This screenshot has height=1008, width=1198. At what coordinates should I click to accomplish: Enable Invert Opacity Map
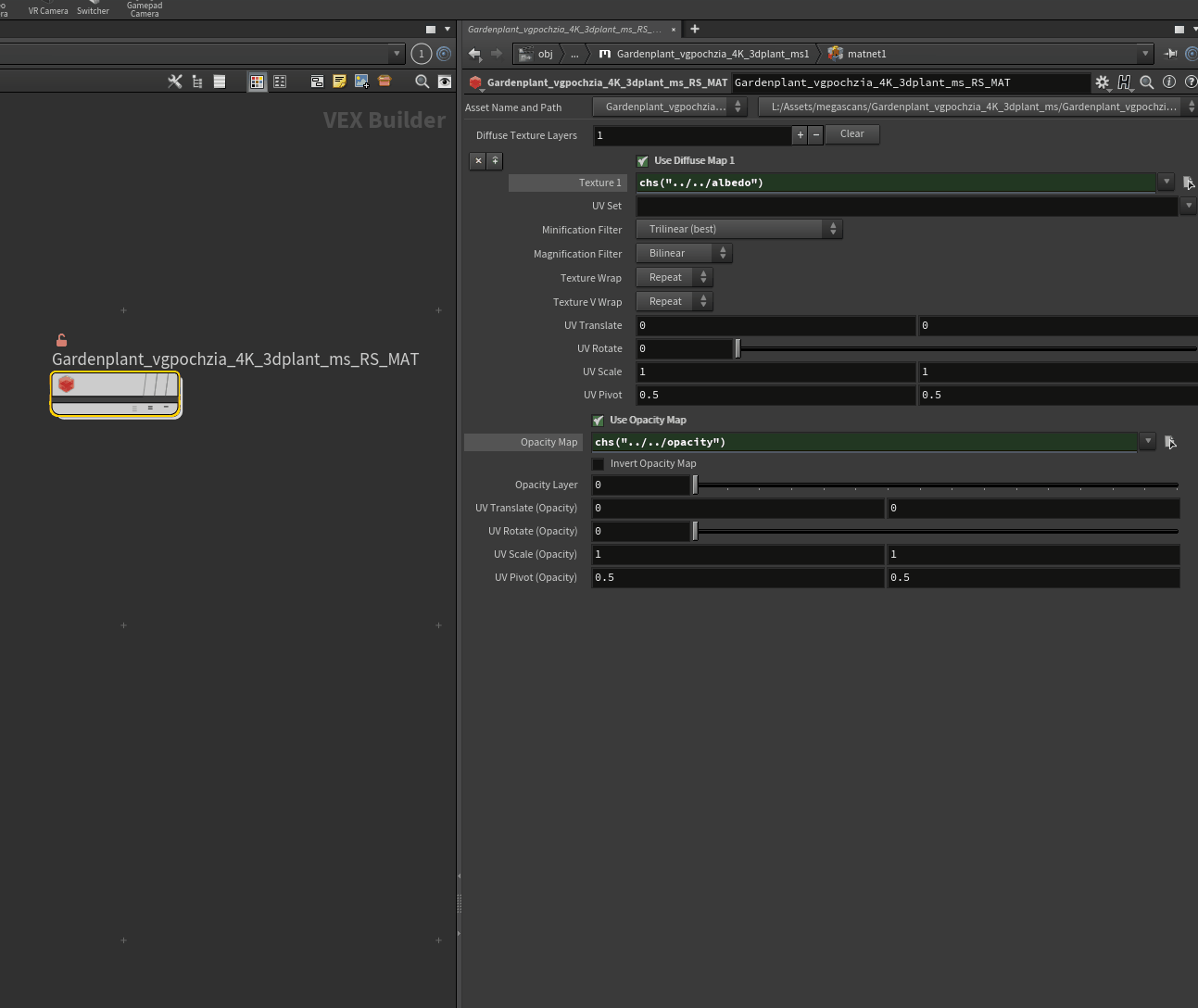598,464
